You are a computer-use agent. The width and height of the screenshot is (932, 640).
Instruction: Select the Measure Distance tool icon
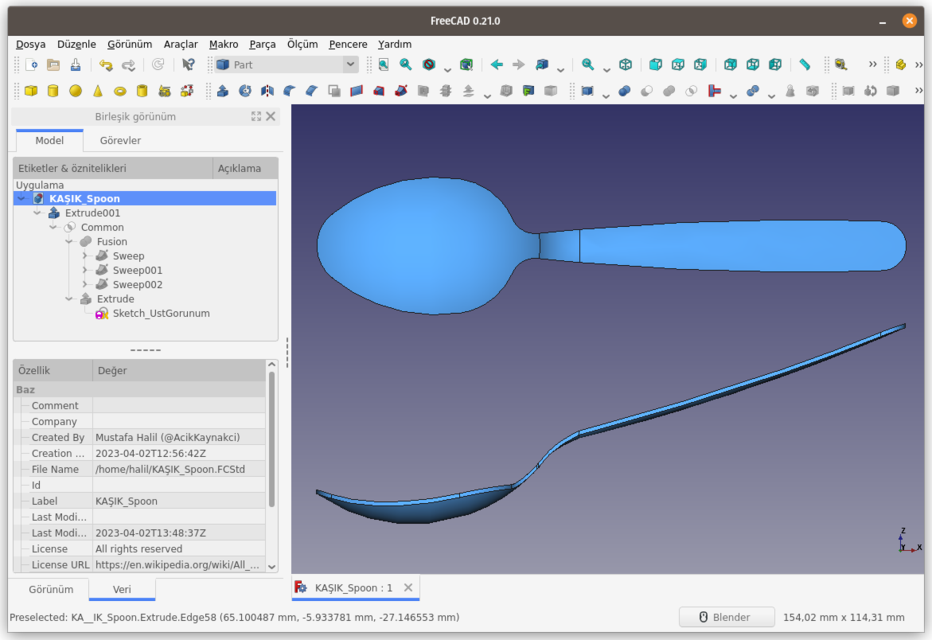click(805, 63)
